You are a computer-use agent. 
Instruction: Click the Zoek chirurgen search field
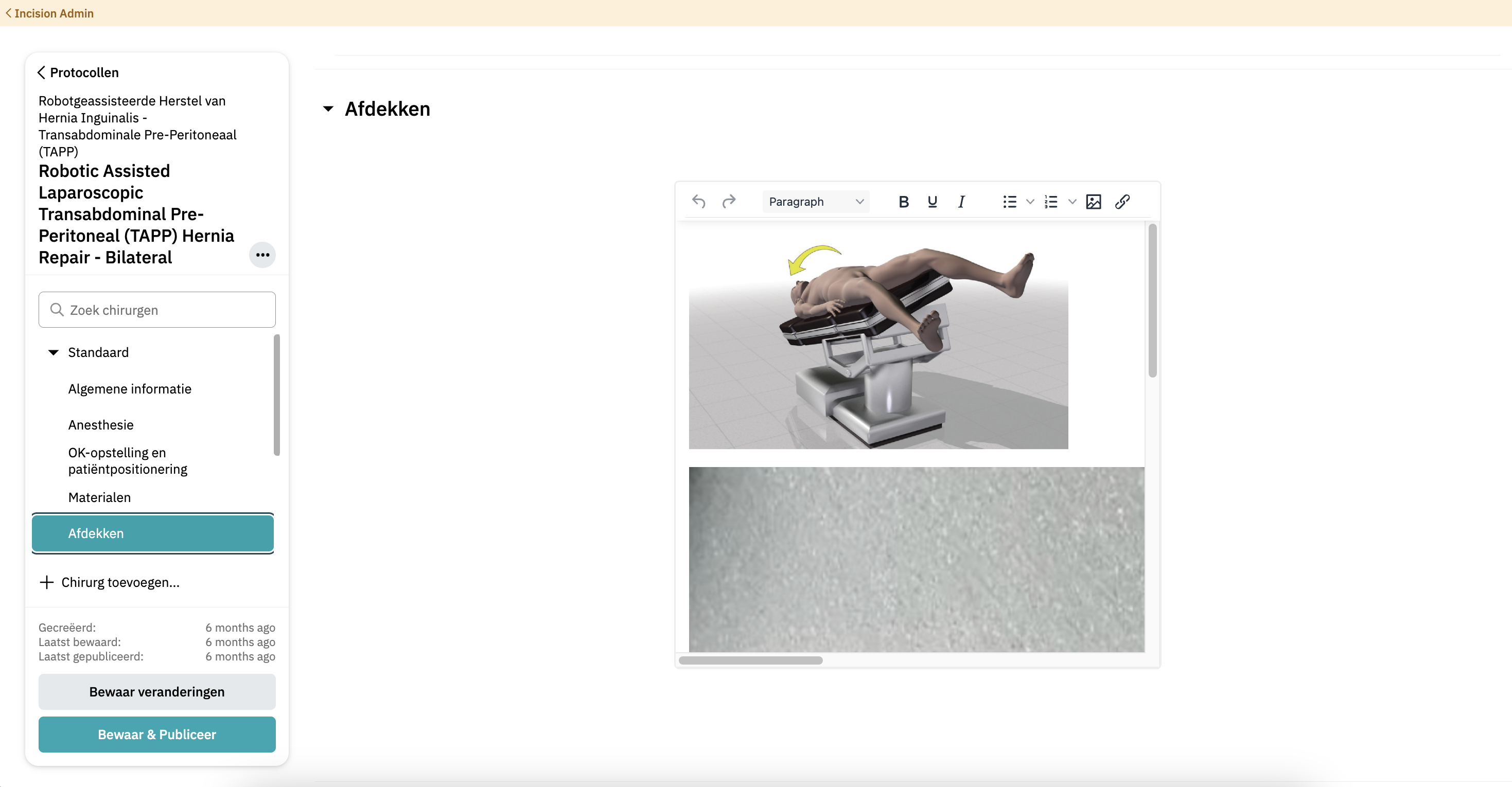coord(157,309)
